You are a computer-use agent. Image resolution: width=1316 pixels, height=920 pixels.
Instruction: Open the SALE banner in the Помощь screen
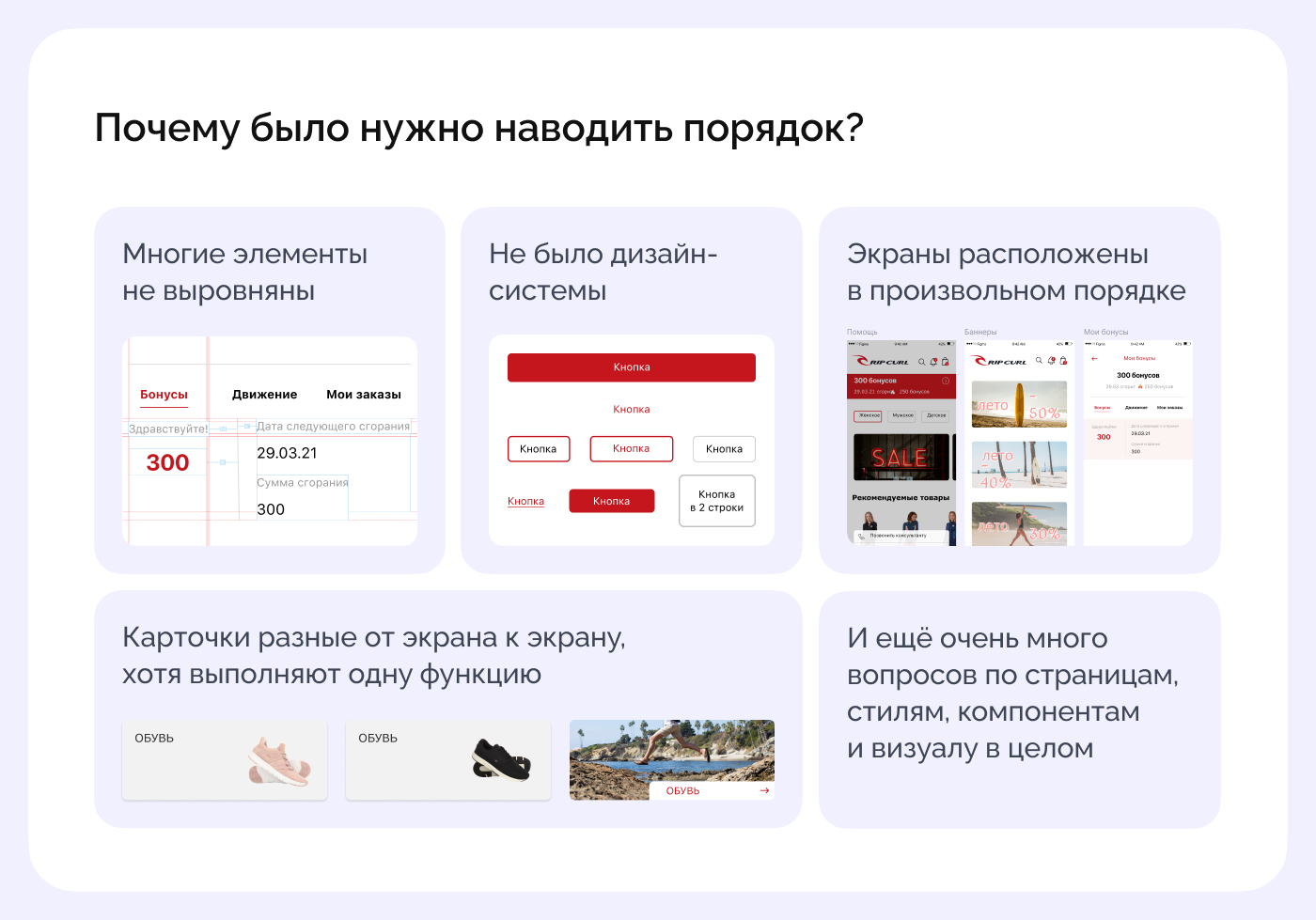pyautogui.click(x=901, y=458)
